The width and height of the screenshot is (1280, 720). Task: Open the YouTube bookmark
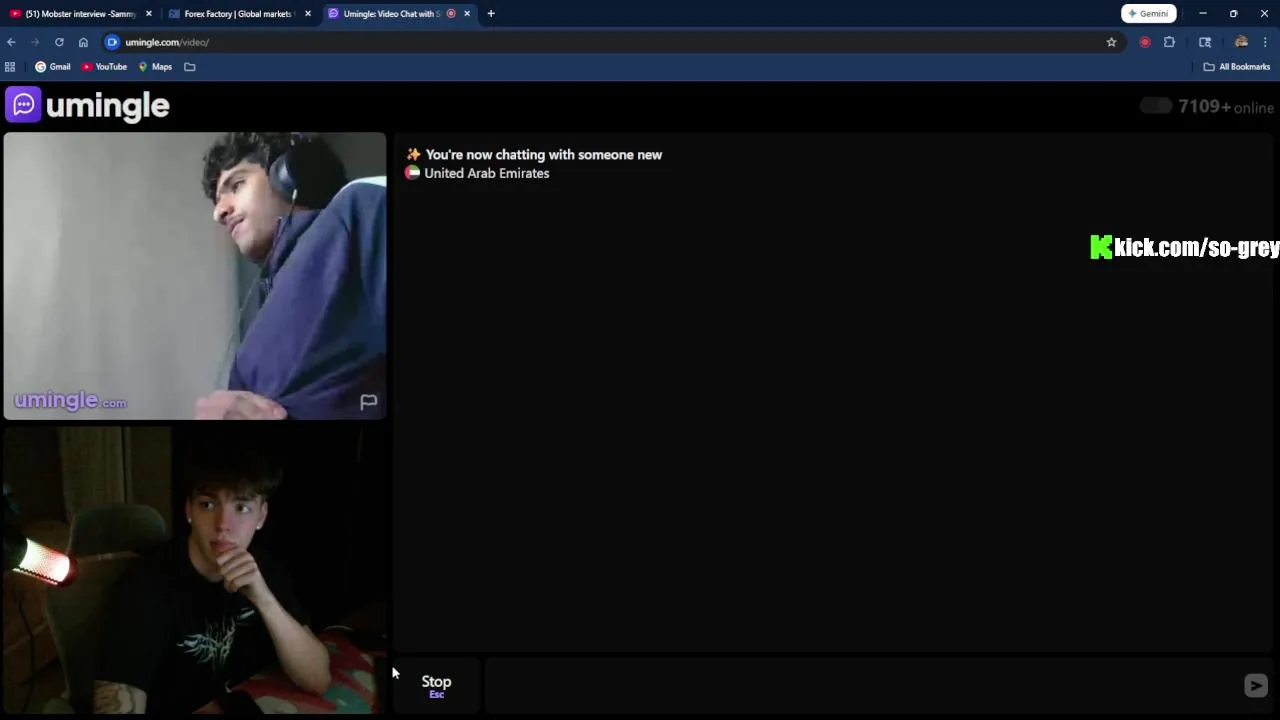104,67
